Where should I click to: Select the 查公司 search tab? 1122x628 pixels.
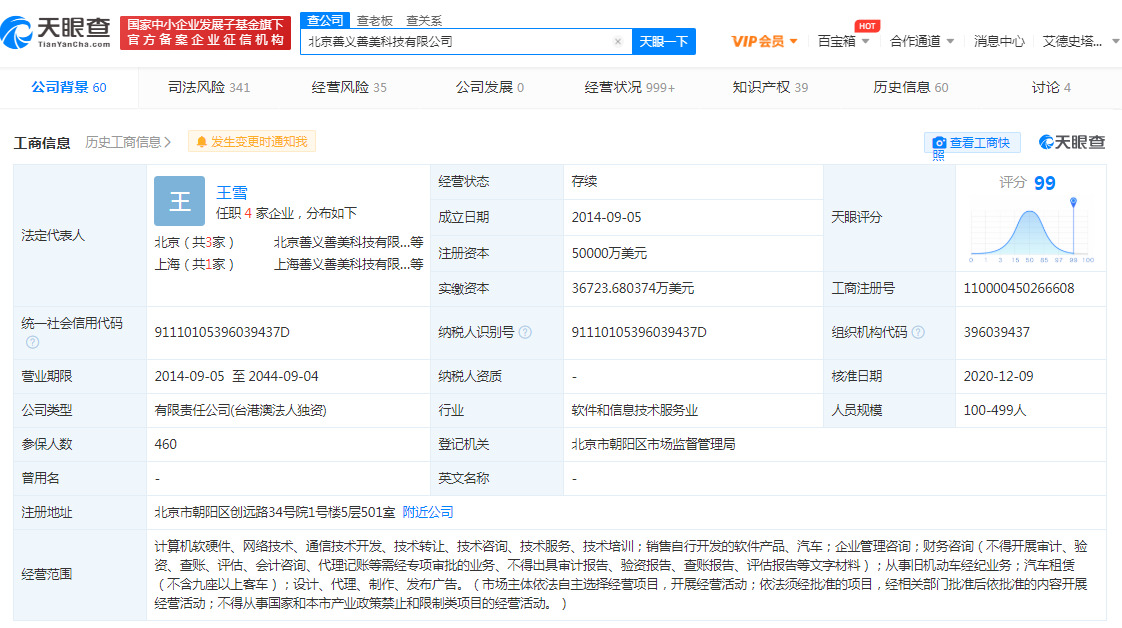click(x=325, y=20)
